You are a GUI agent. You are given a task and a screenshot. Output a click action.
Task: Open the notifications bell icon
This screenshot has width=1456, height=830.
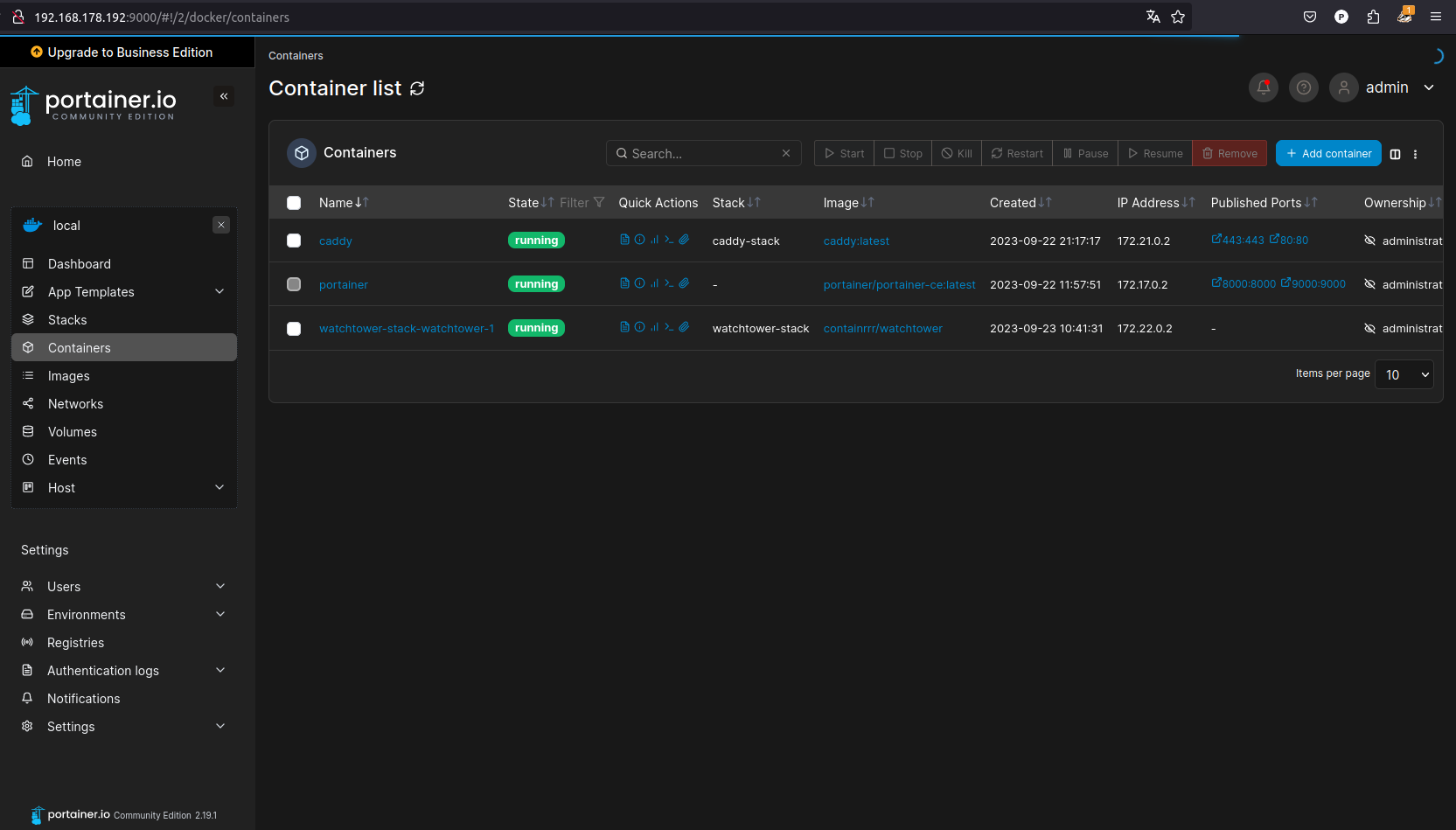pyautogui.click(x=1263, y=87)
